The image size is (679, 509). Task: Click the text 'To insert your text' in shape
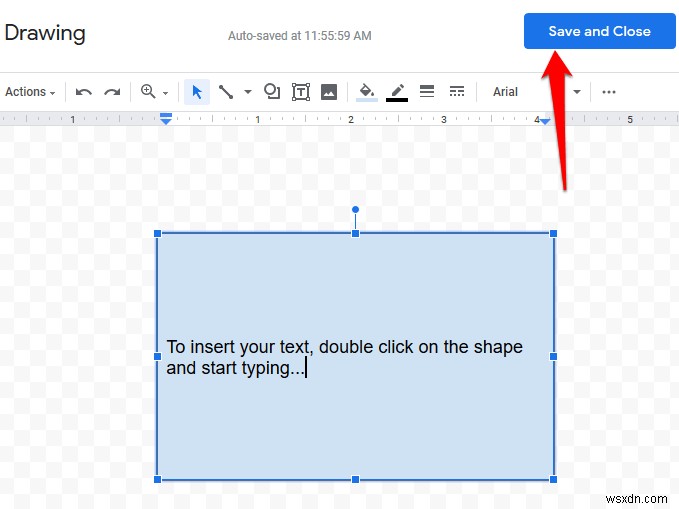tap(239, 347)
